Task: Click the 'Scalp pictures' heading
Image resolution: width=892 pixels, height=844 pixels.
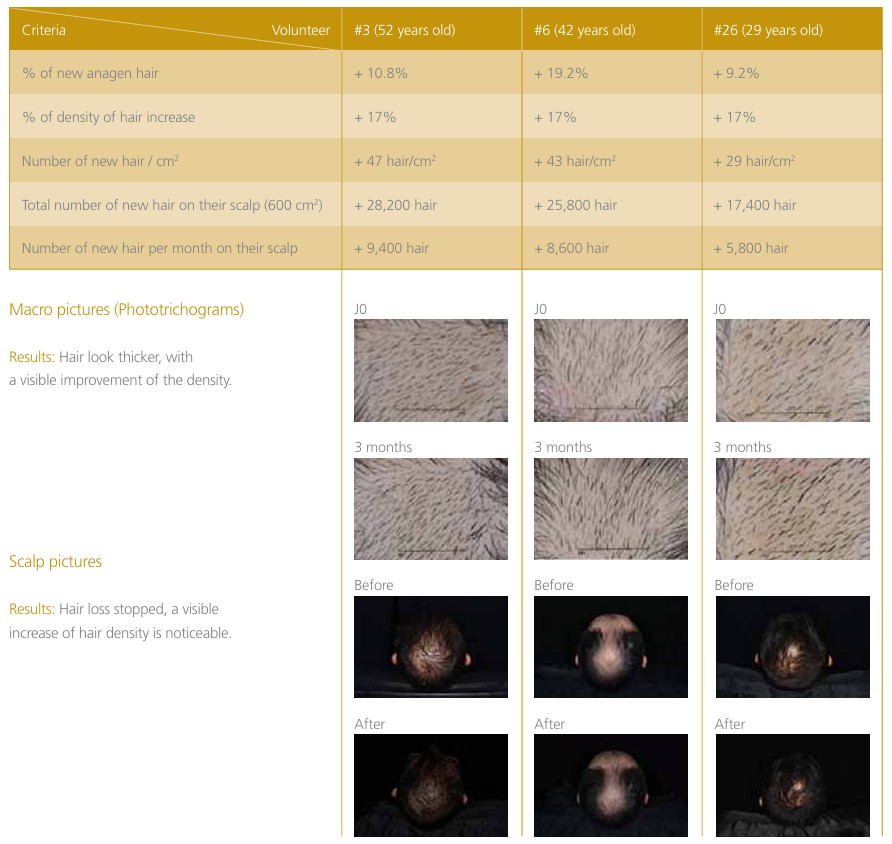Action: 55,562
